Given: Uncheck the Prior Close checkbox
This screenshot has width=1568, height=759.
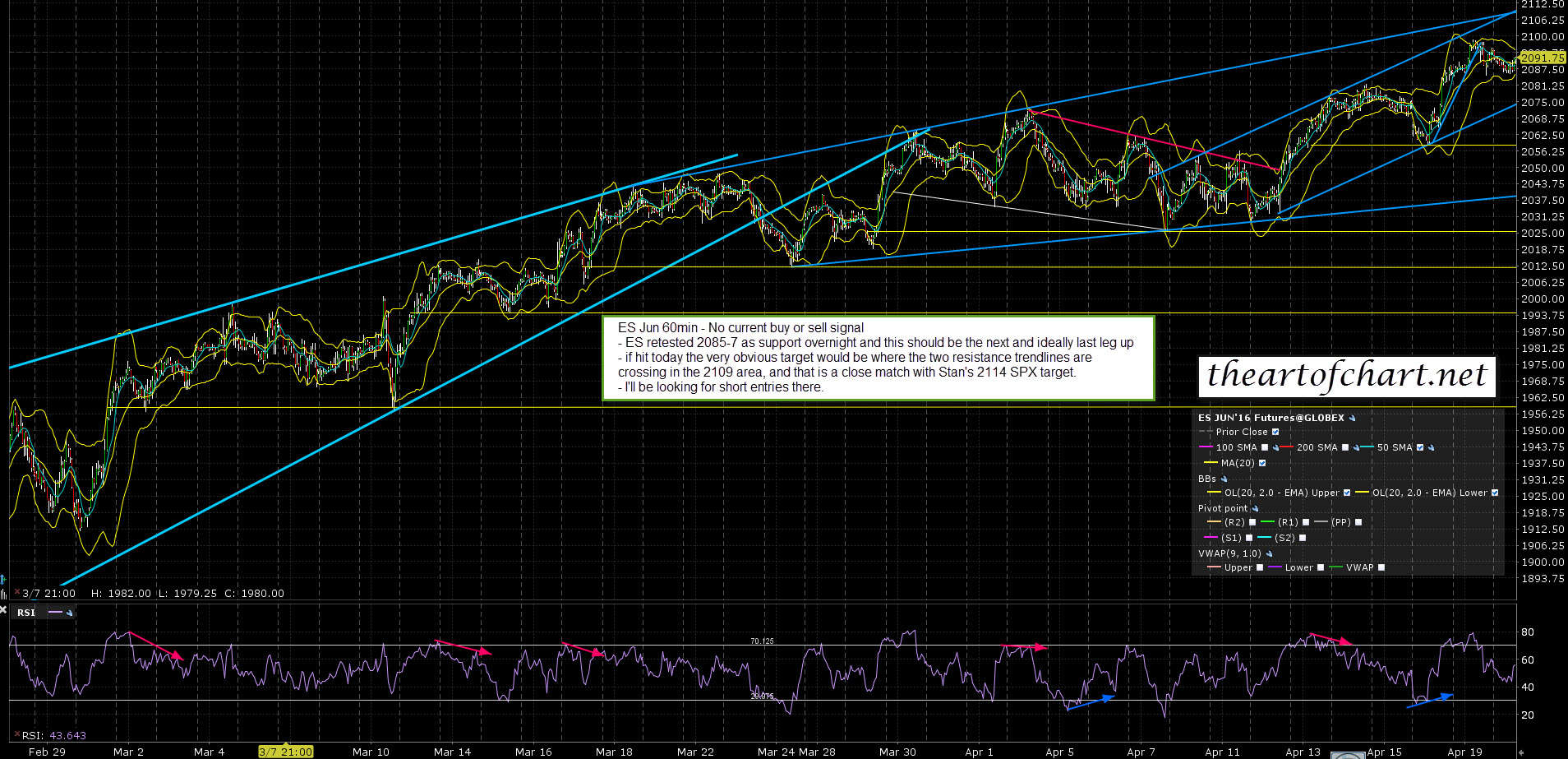Looking at the screenshot, I should click(1275, 432).
